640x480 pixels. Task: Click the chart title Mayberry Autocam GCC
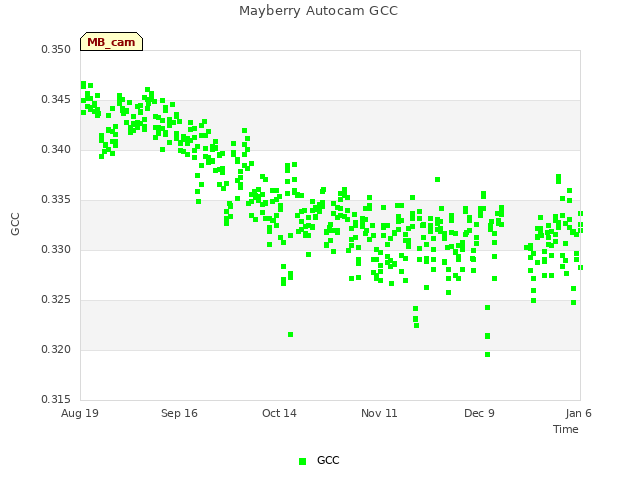pos(318,11)
